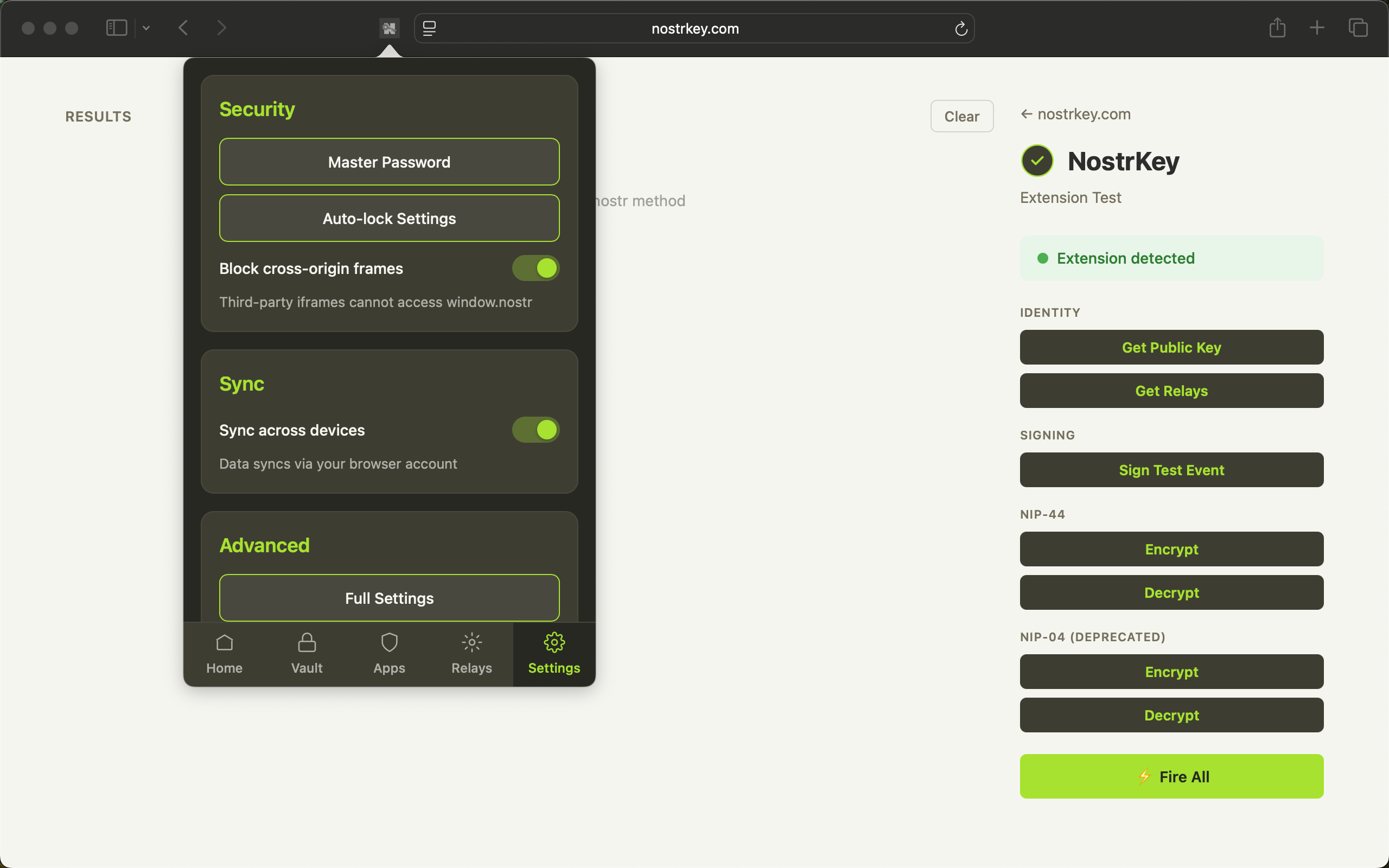The height and width of the screenshot is (868, 1389).
Task: Click 'Third-party iframes cannot access window.nostr' text
Action: (375, 302)
